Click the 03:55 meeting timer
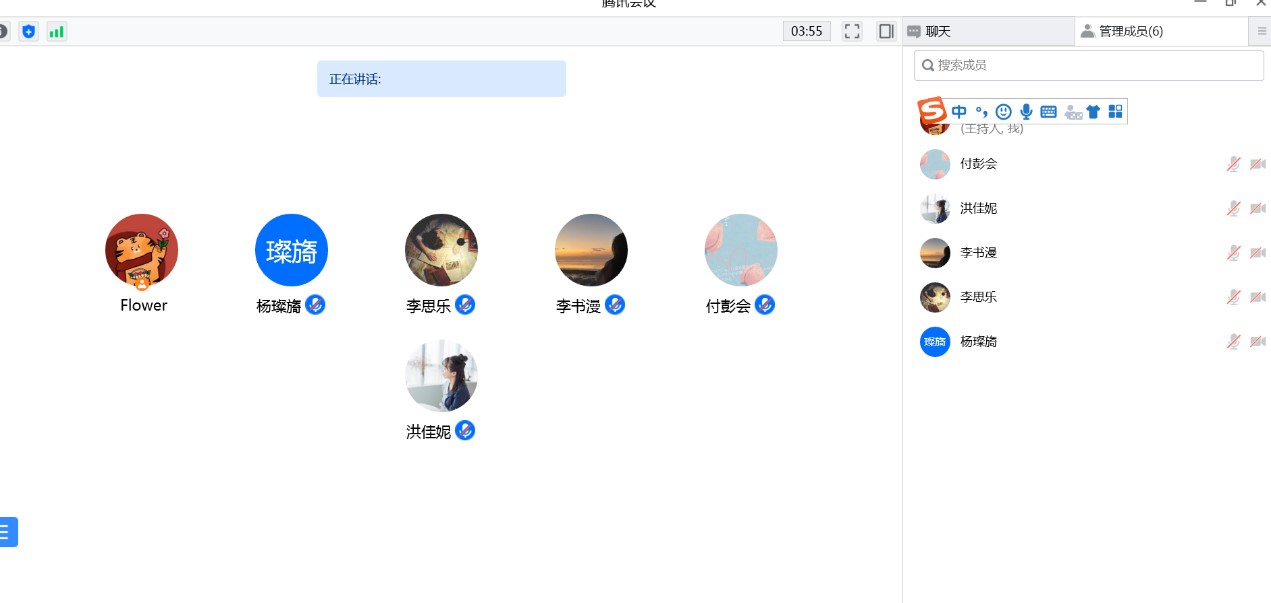 click(x=806, y=31)
